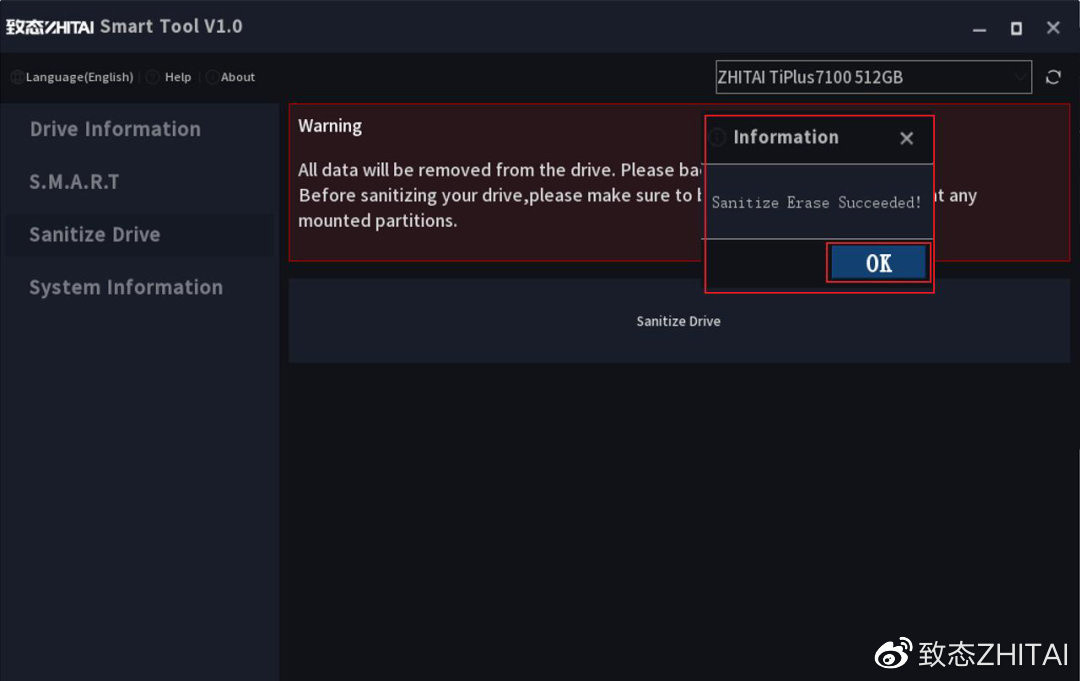1080x681 pixels.
Task: Click the refresh drive list icon
Action: pyautogui.click(x=1053, y=77)
